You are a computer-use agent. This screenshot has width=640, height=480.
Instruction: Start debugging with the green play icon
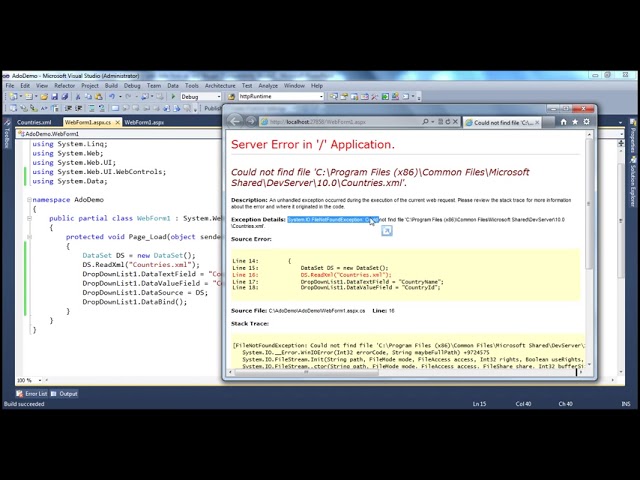[x=173, y=97]
